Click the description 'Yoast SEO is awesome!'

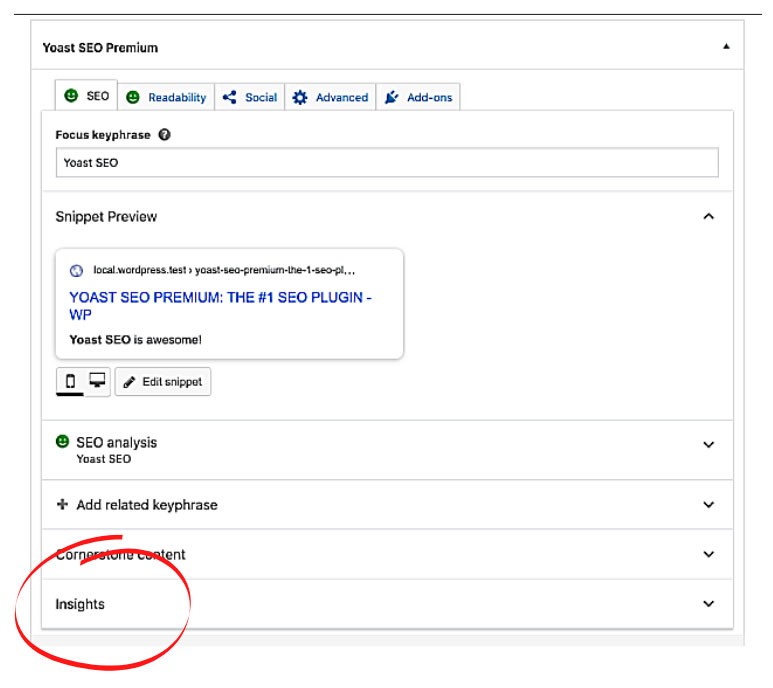tap(136, 340)
